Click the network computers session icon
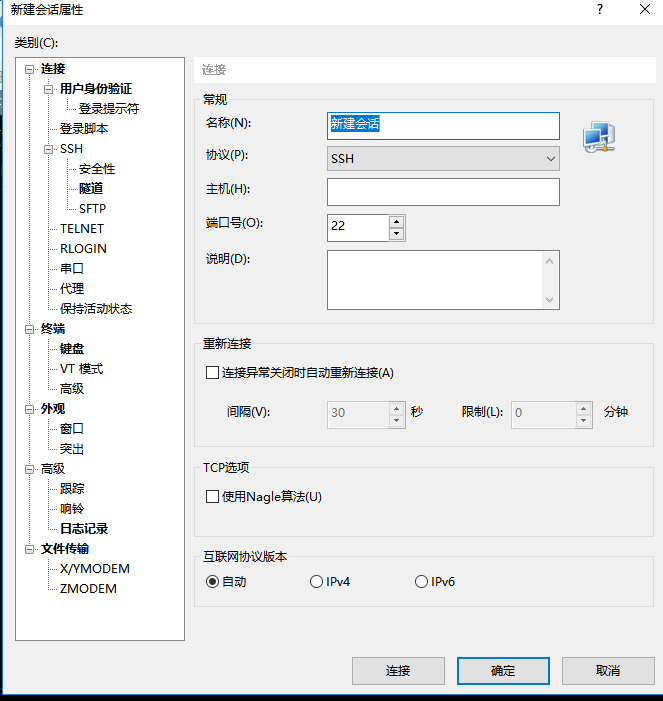 (599, 139)
